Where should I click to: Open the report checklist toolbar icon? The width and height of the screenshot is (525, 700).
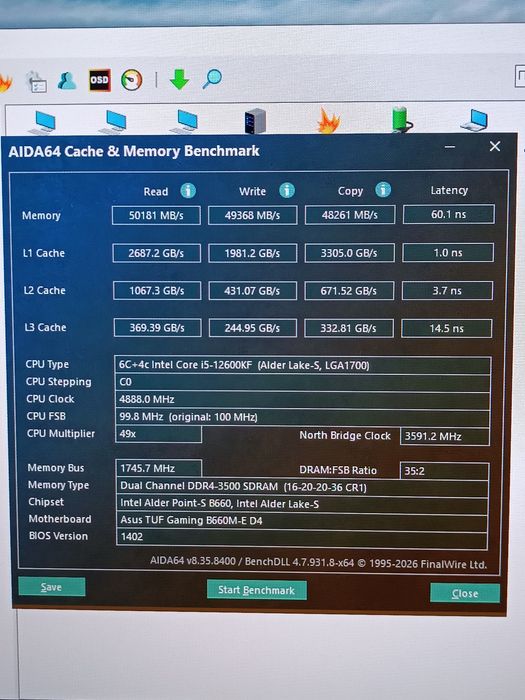37,82
